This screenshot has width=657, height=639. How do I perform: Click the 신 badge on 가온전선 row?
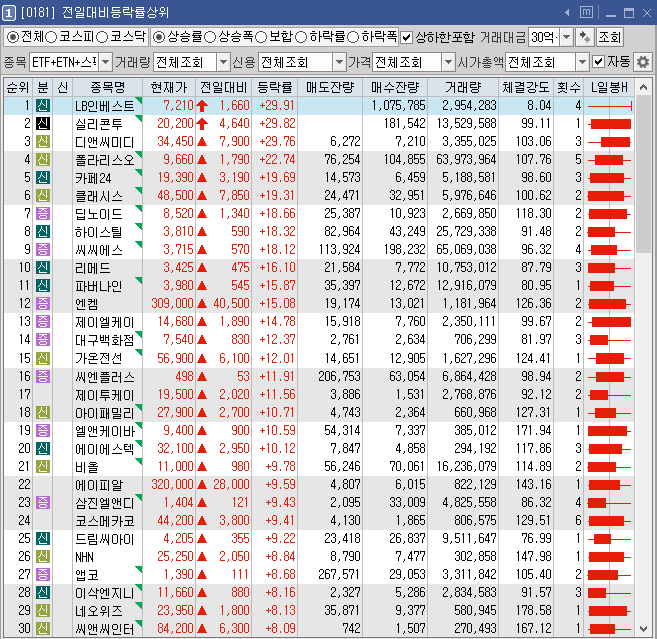pos(43,358)
